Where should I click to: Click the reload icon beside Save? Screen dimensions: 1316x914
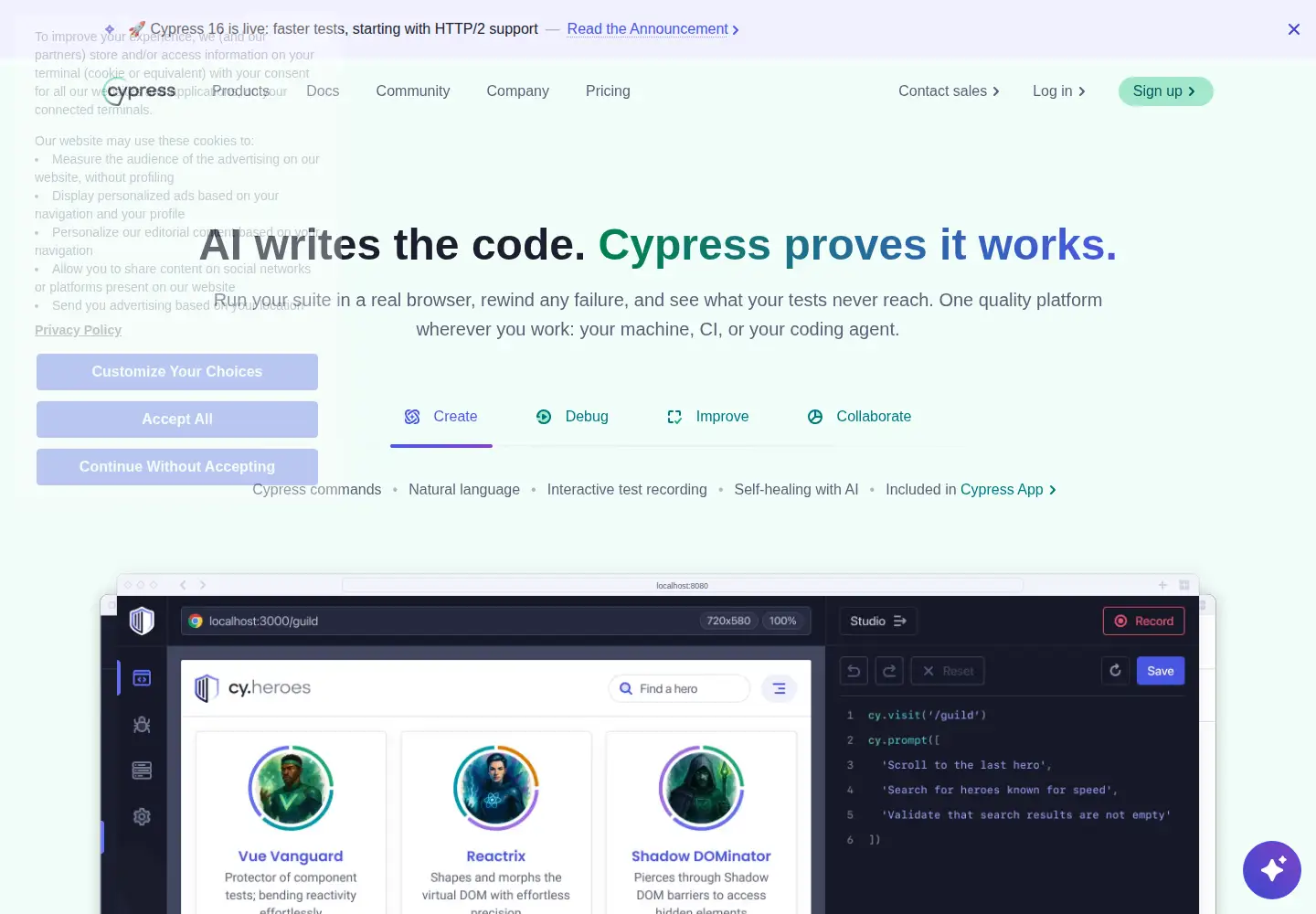click(1115, 671)
